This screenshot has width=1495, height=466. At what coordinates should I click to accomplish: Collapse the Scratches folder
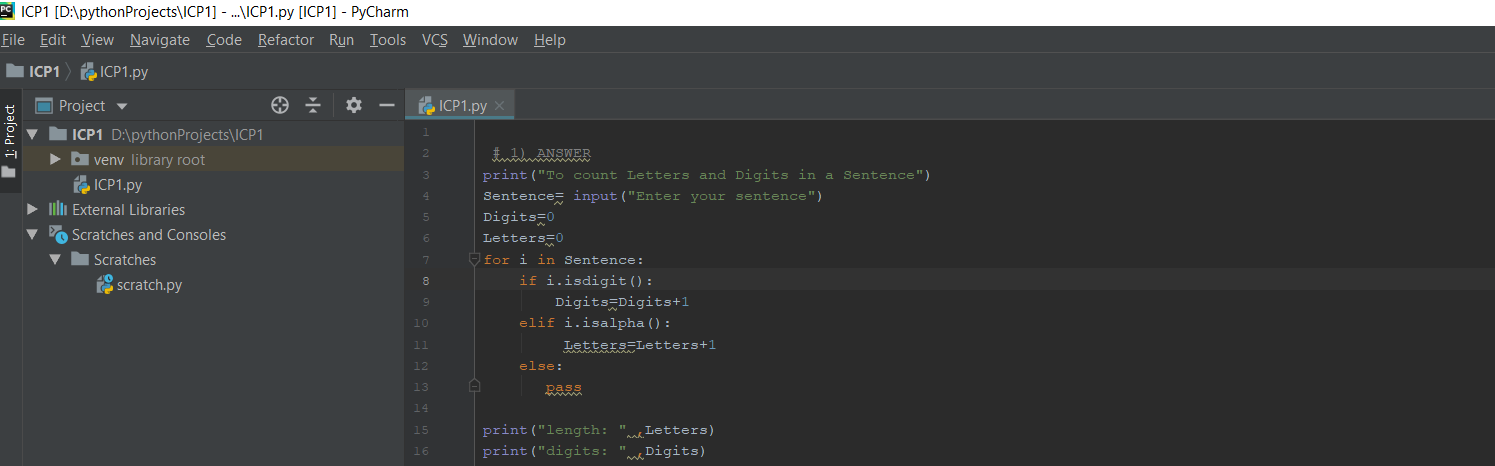tap(55, 259)
